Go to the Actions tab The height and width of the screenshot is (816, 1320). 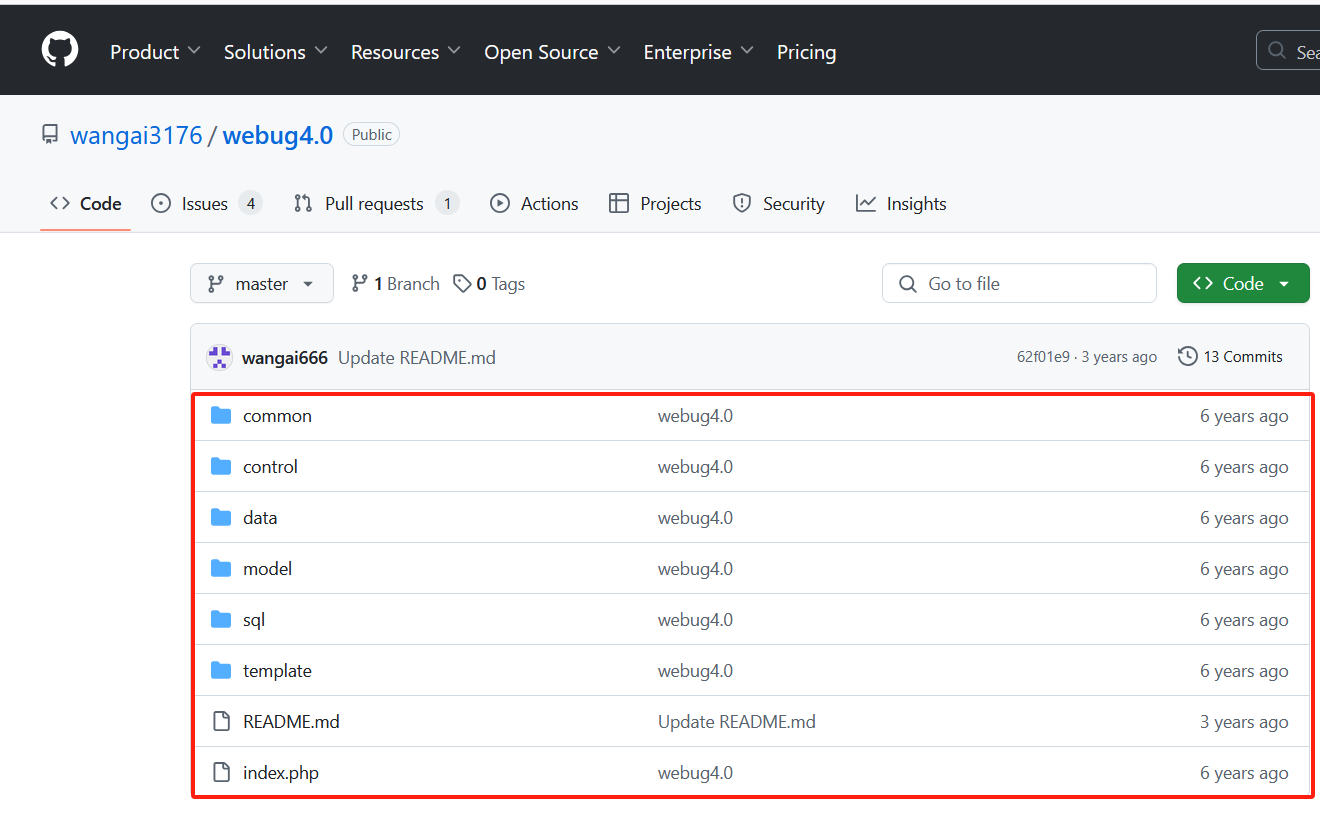coord(534,203)
